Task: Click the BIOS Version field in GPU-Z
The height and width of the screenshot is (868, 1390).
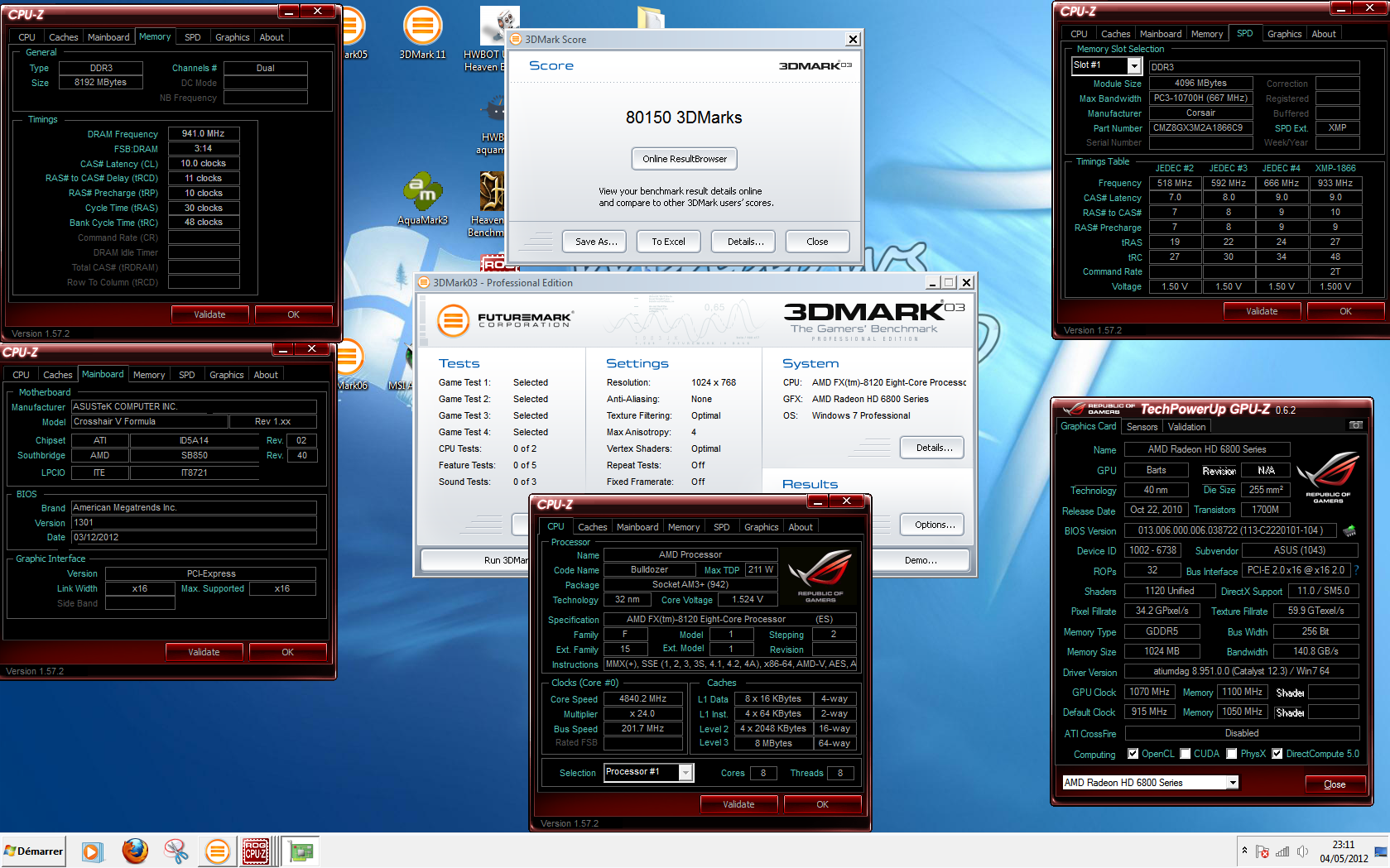Action: pyautogui.click(x=1230, y=530)
